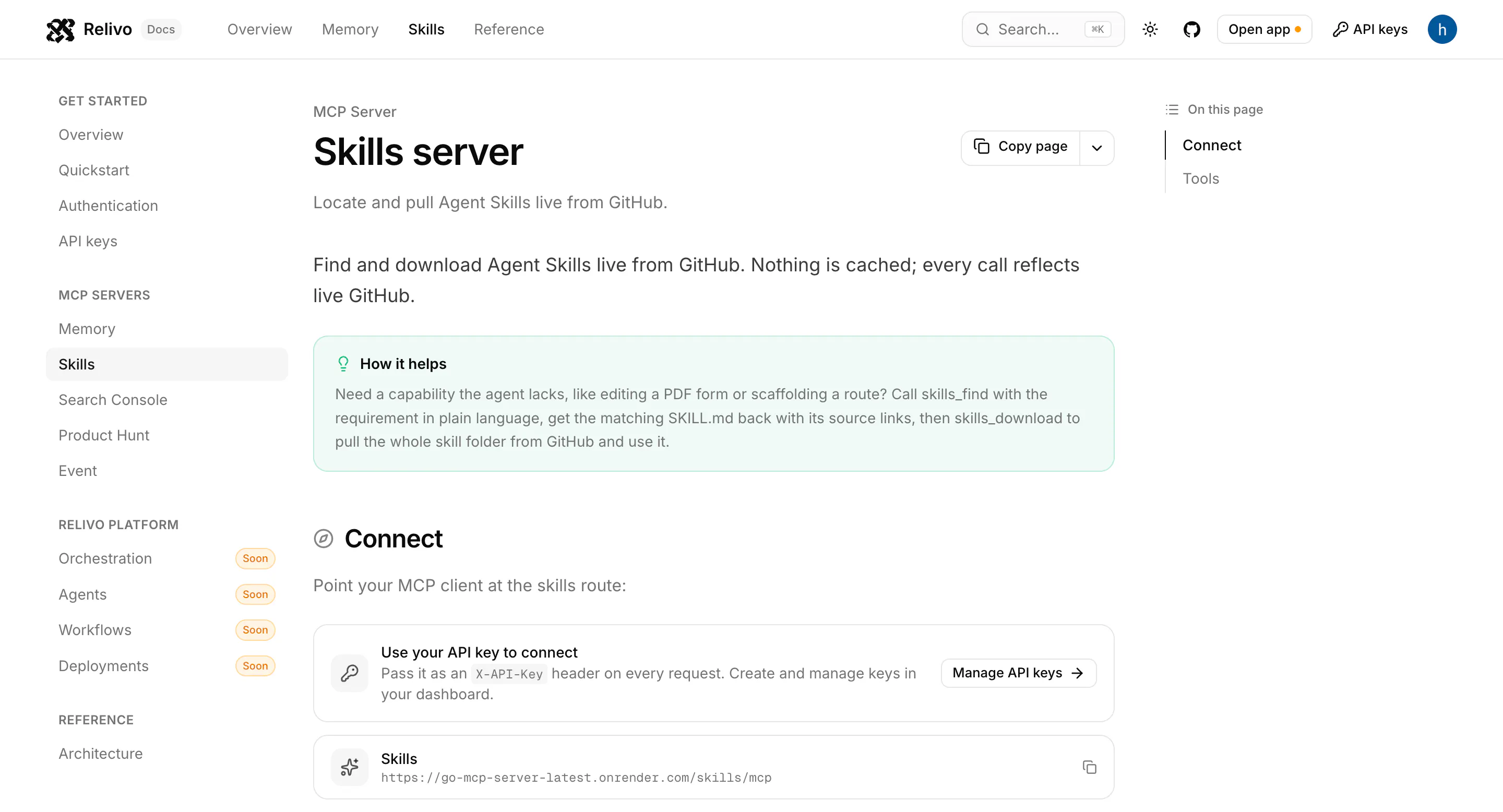
Task: Open the Reference top navigation tab
Action: coord(509,29)
